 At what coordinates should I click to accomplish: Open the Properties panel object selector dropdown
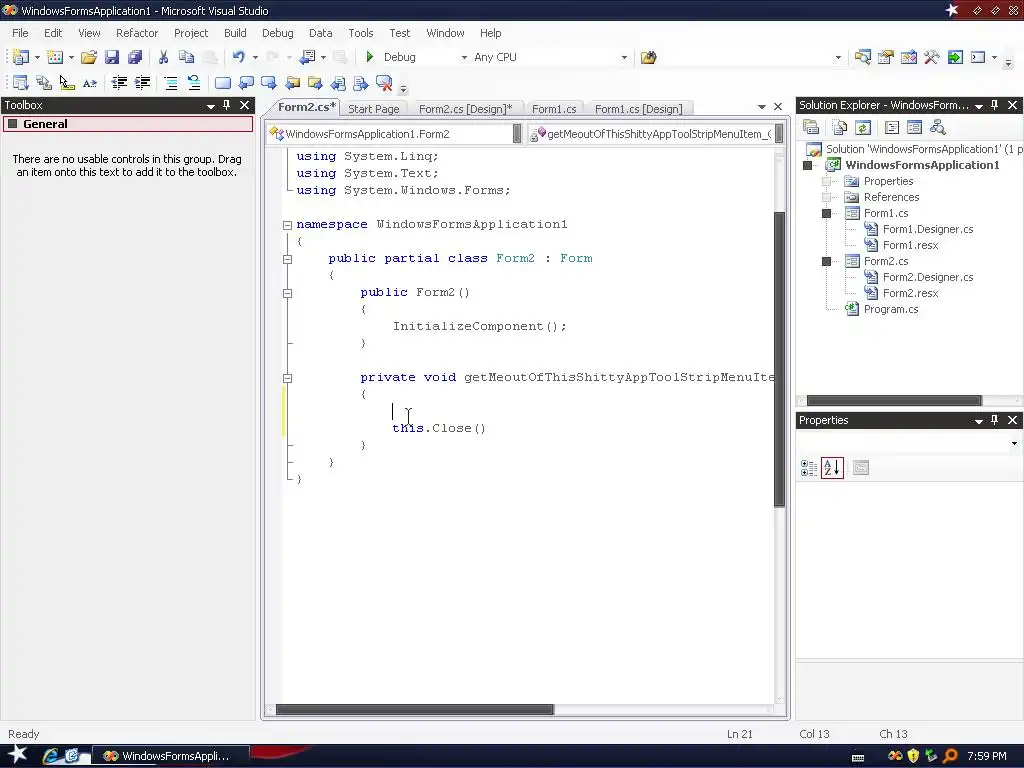(x=1014, y=443)
